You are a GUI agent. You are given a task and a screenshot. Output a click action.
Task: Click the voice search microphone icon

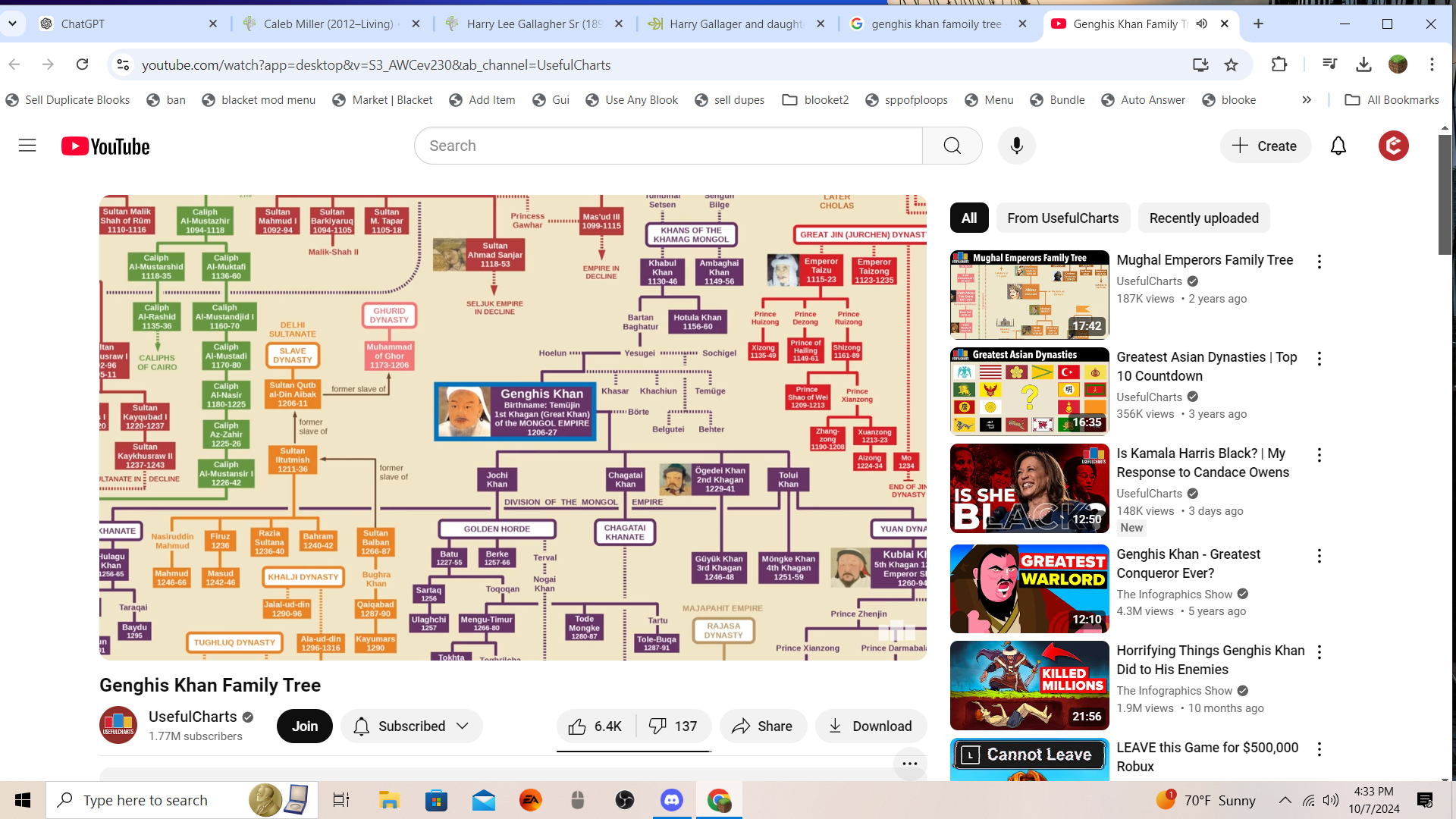(x=1017, y=146)
